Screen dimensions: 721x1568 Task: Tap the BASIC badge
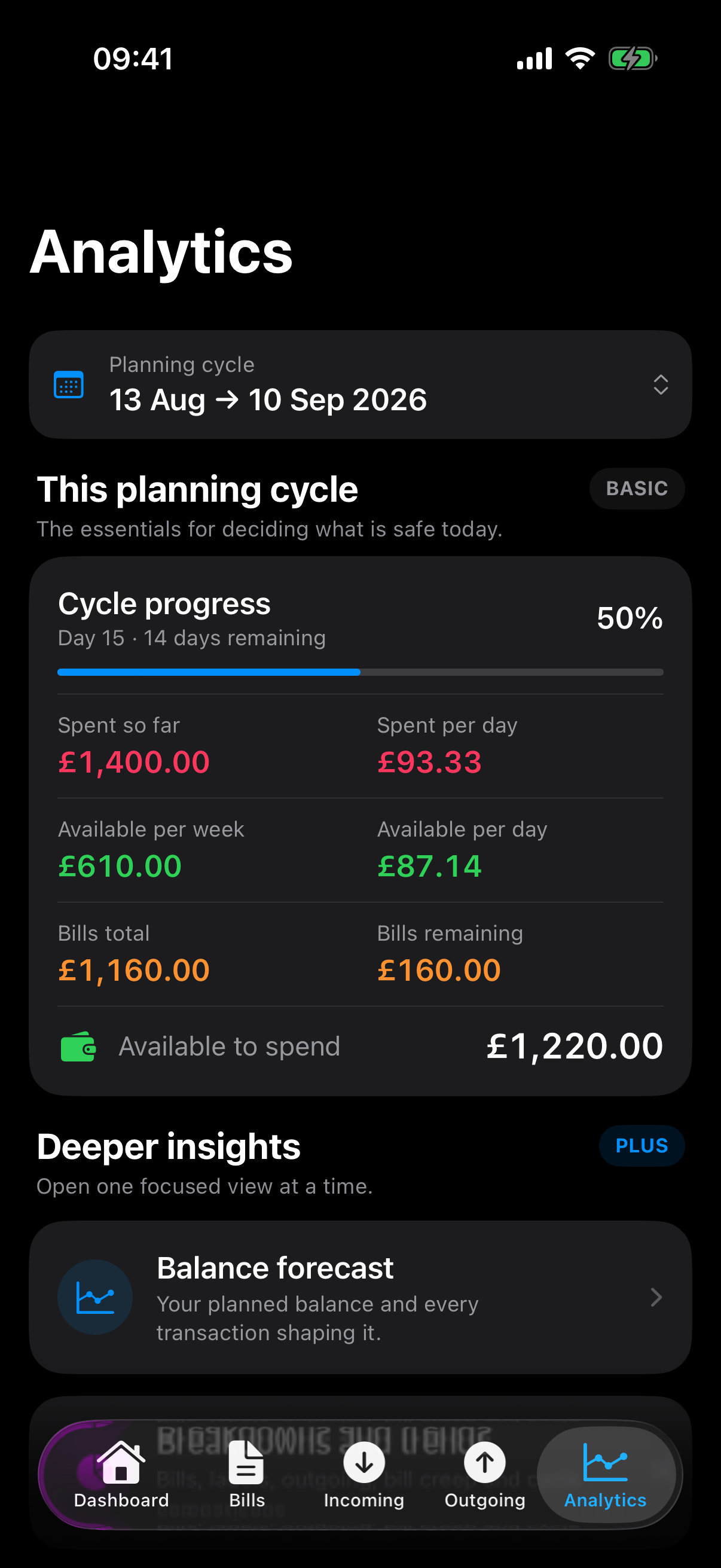[x=637, y=488]
